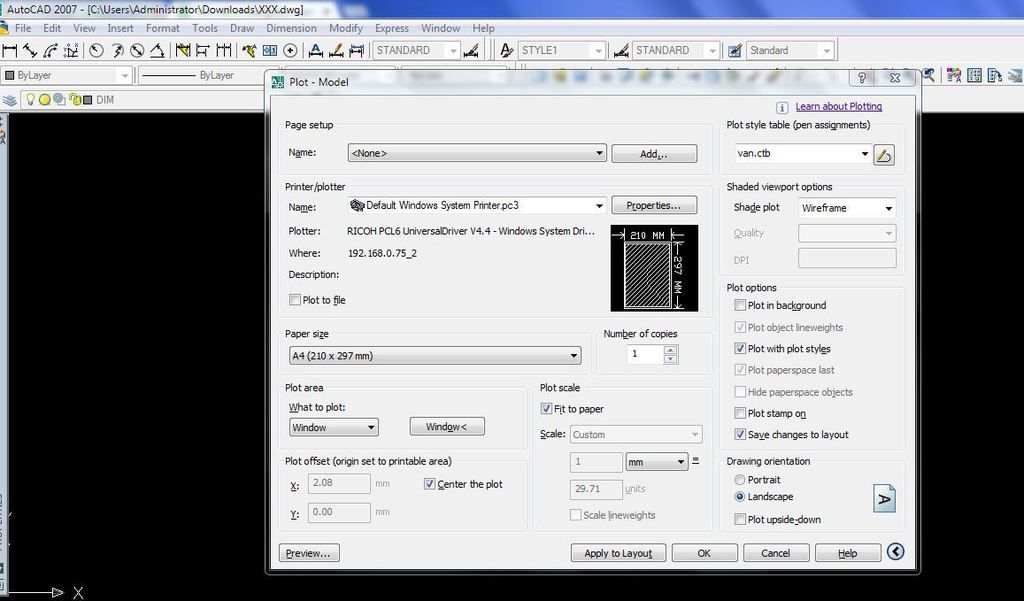Select the Dimension Edit tool
Screen dimensions: 1024x601
(315, 50)
